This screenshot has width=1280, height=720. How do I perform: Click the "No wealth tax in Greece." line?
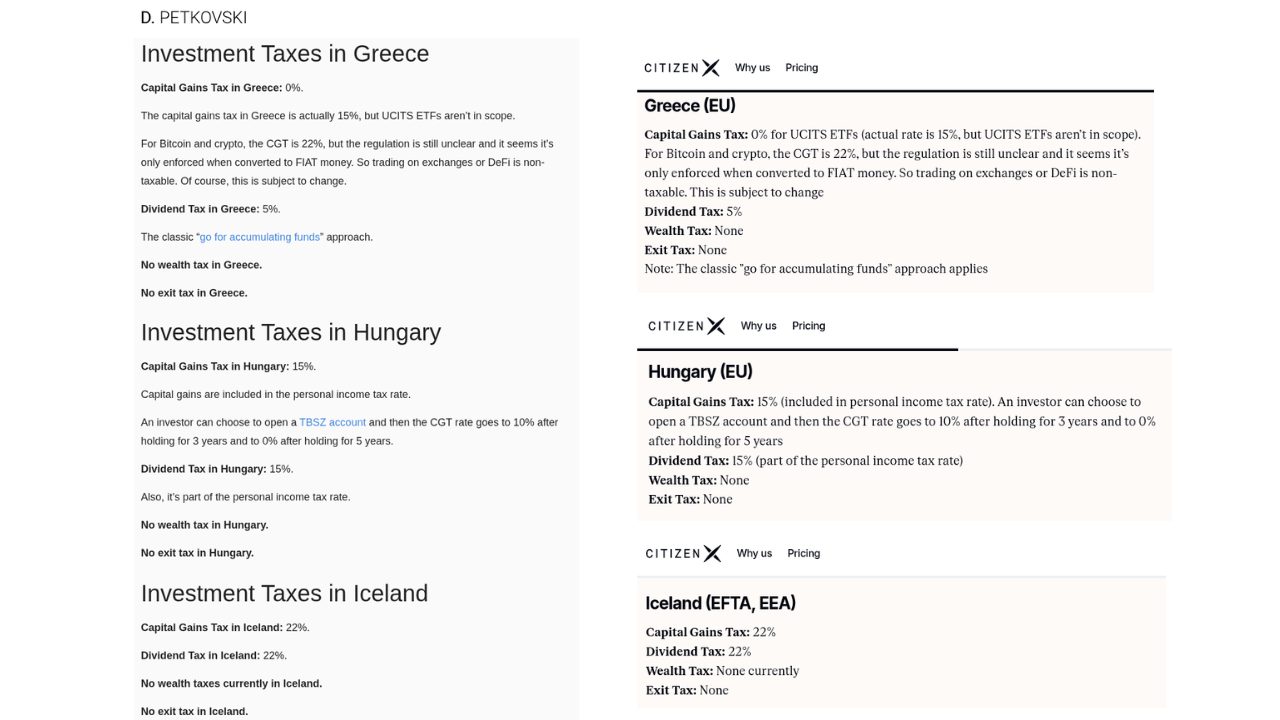click(201, 265)
